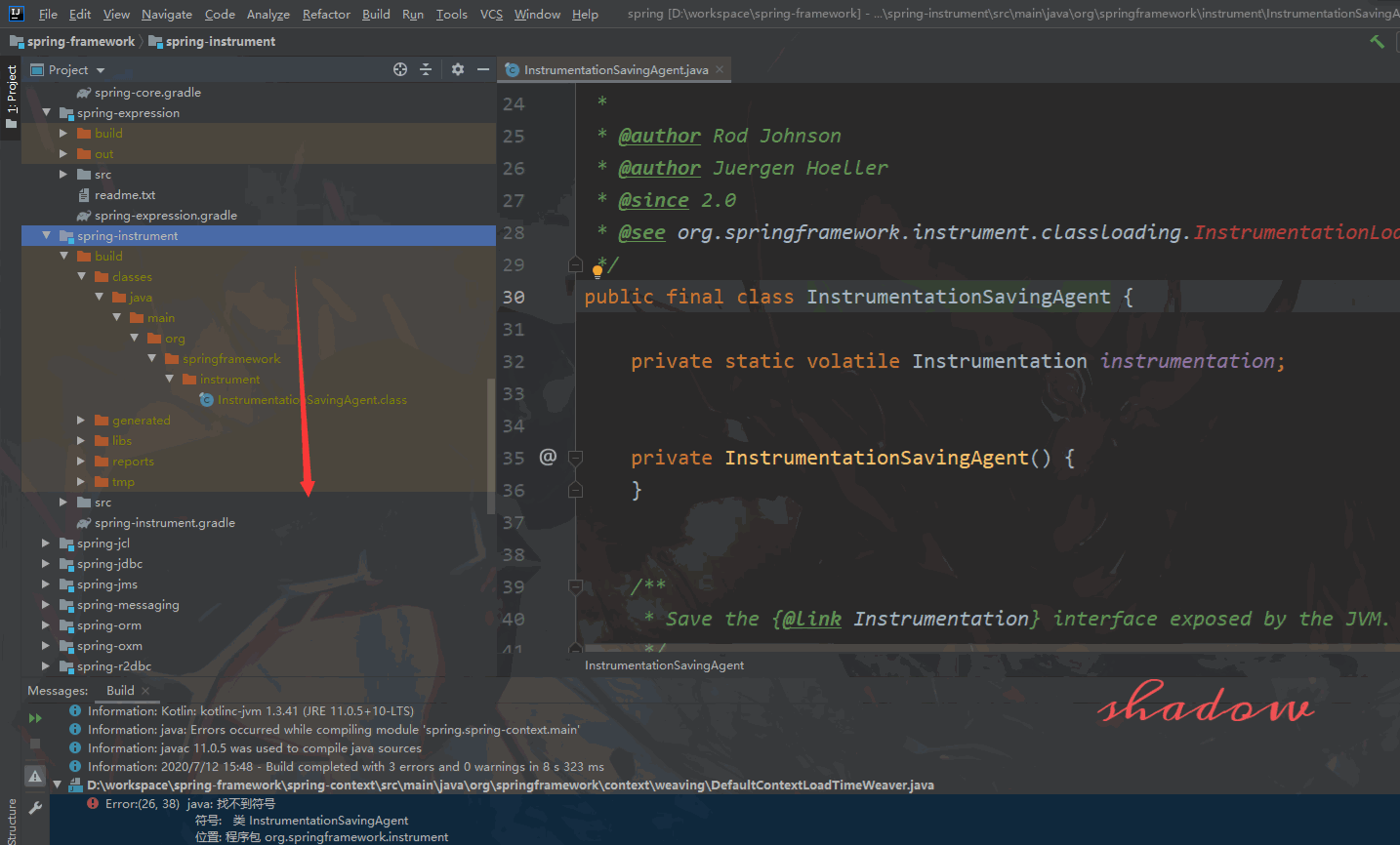
Task: Fold the constructor at line 35 gutter
Action: click(575, 458)
